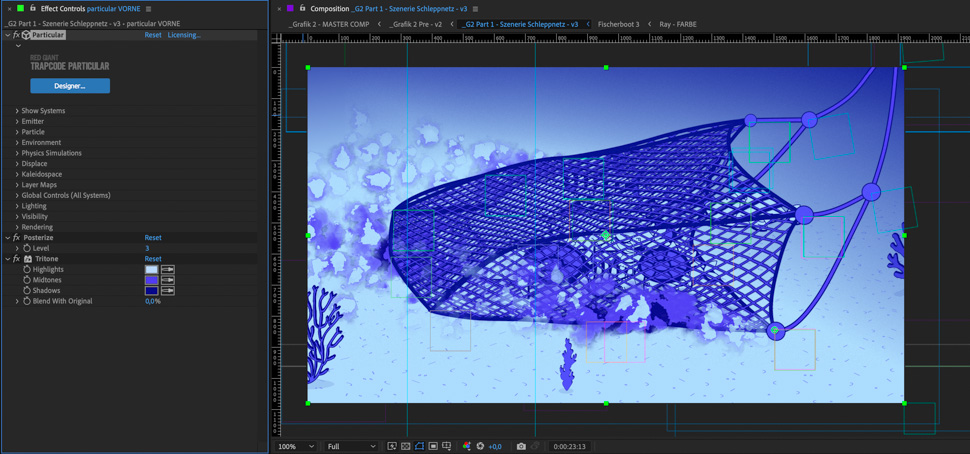Screen dimensions: 970x454
Task: Open the 100% magnification dropdown
Action: (x=296, y=446)
